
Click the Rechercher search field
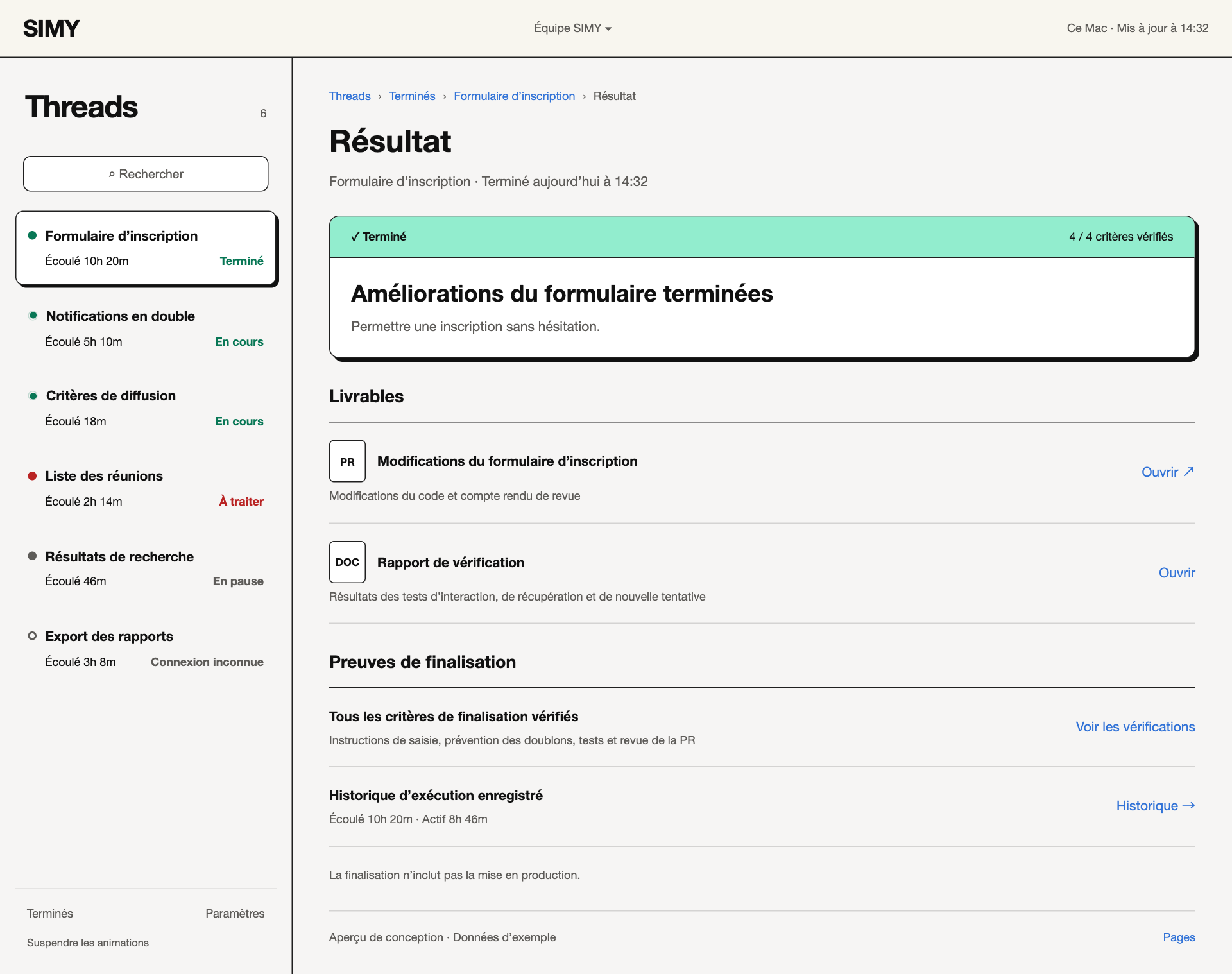(x=146, y=174)
